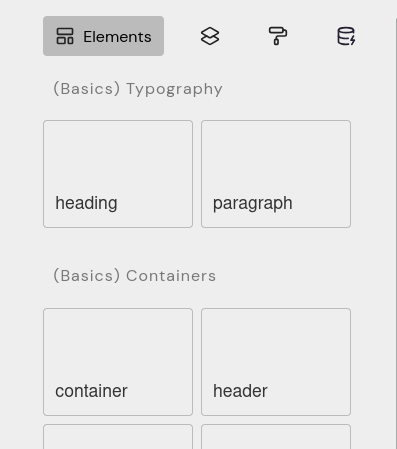Select the paragraph element card
Viewport: 397px width, 449px height.
276,174
